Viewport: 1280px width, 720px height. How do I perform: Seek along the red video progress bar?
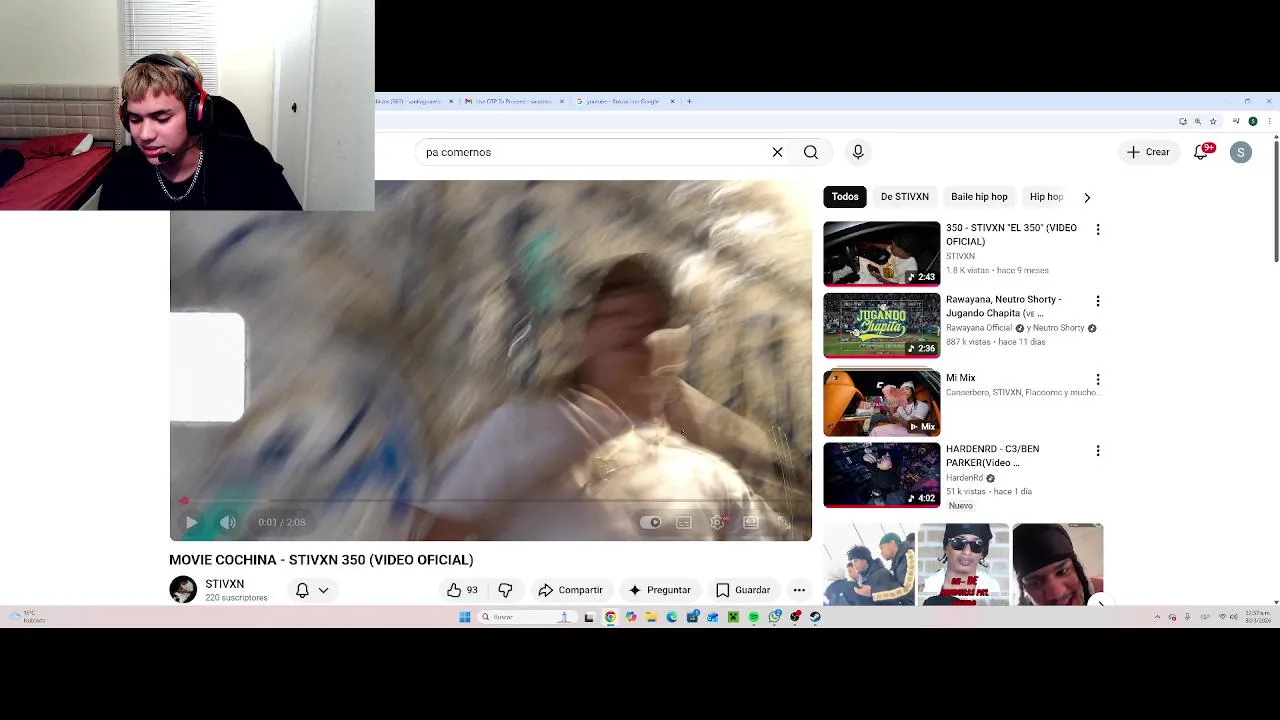(x=490, y=501)
